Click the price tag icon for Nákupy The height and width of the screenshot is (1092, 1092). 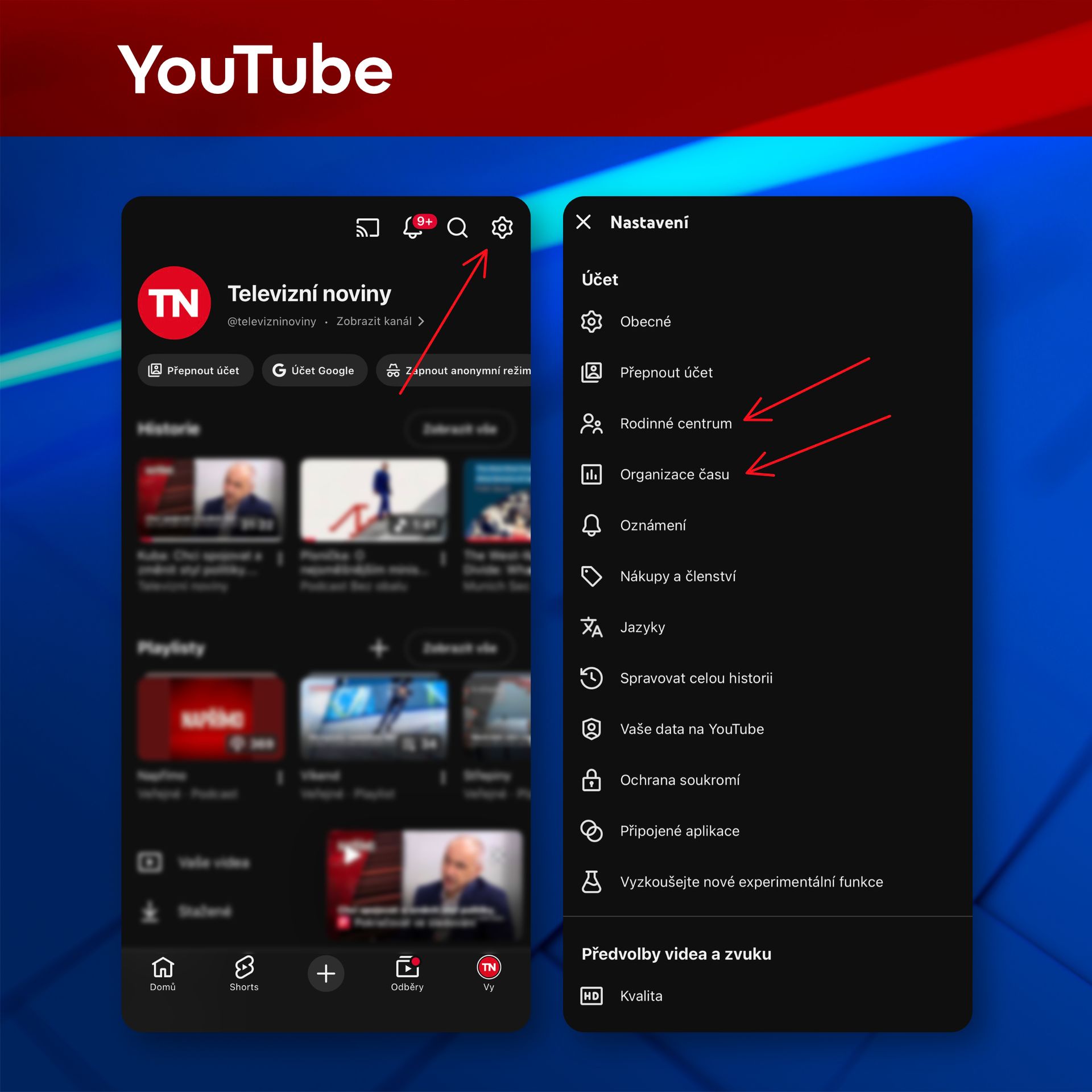click(x=591, y=576)
